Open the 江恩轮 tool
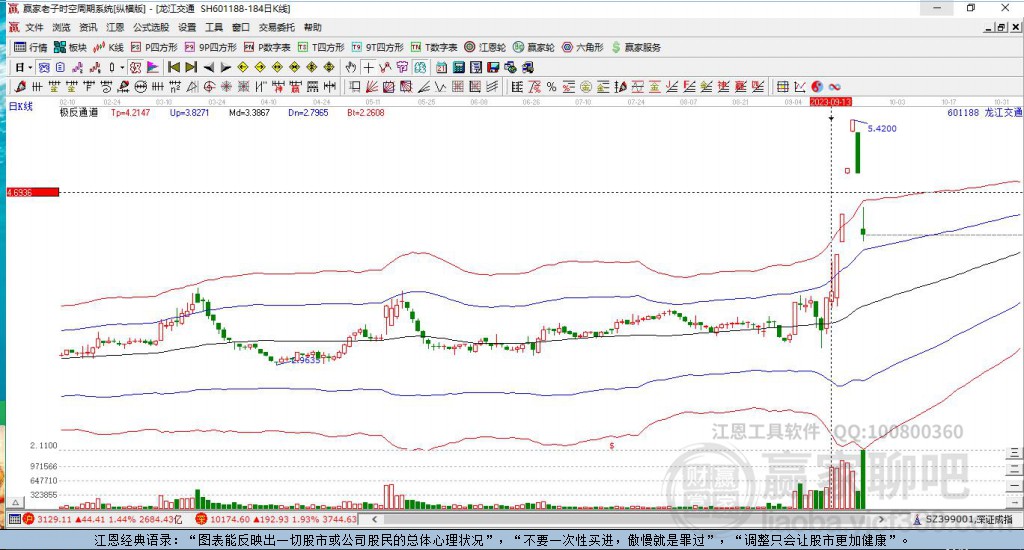The height and width of the screenshot is (550, 1024). point(485,47)
